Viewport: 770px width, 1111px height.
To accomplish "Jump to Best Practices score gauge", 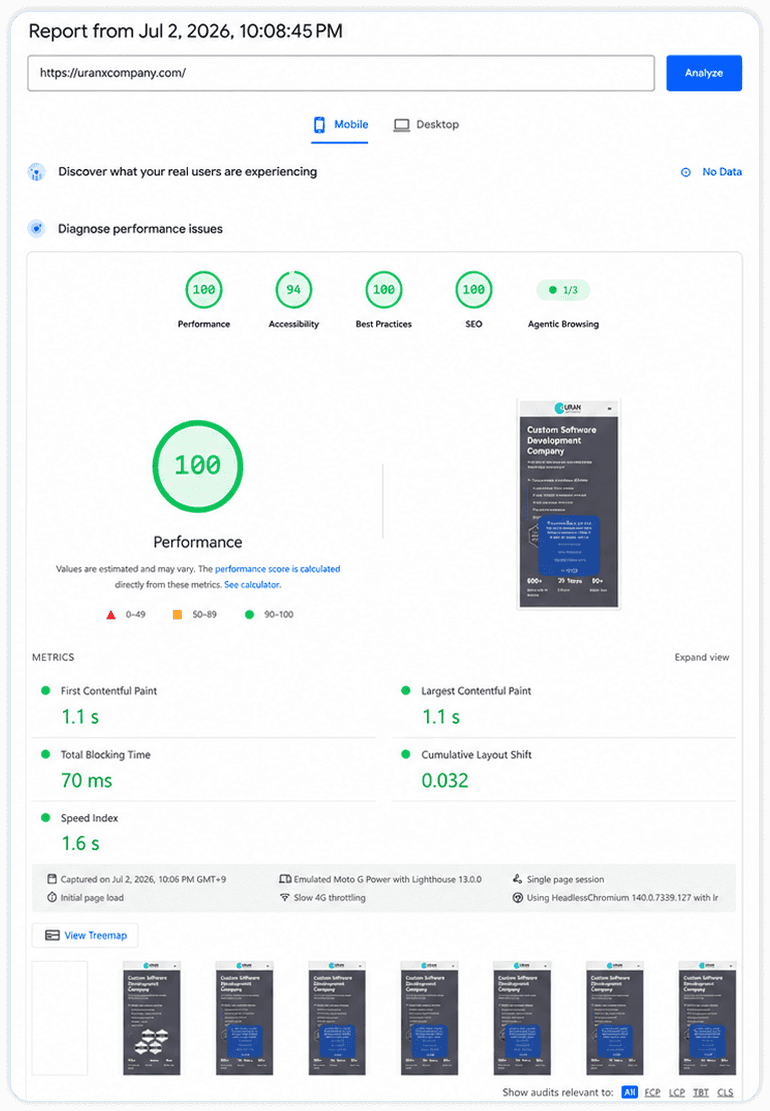I will 383,290.
